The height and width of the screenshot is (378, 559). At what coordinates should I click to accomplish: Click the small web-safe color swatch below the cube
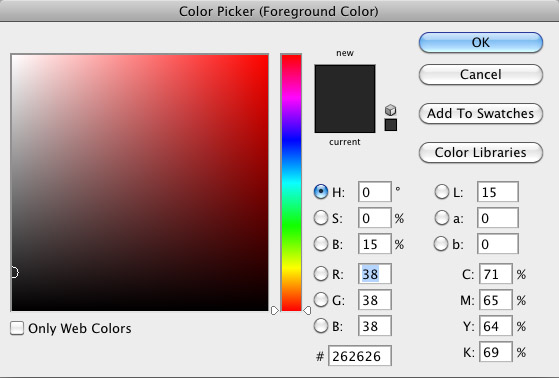[x=391, y=125]
